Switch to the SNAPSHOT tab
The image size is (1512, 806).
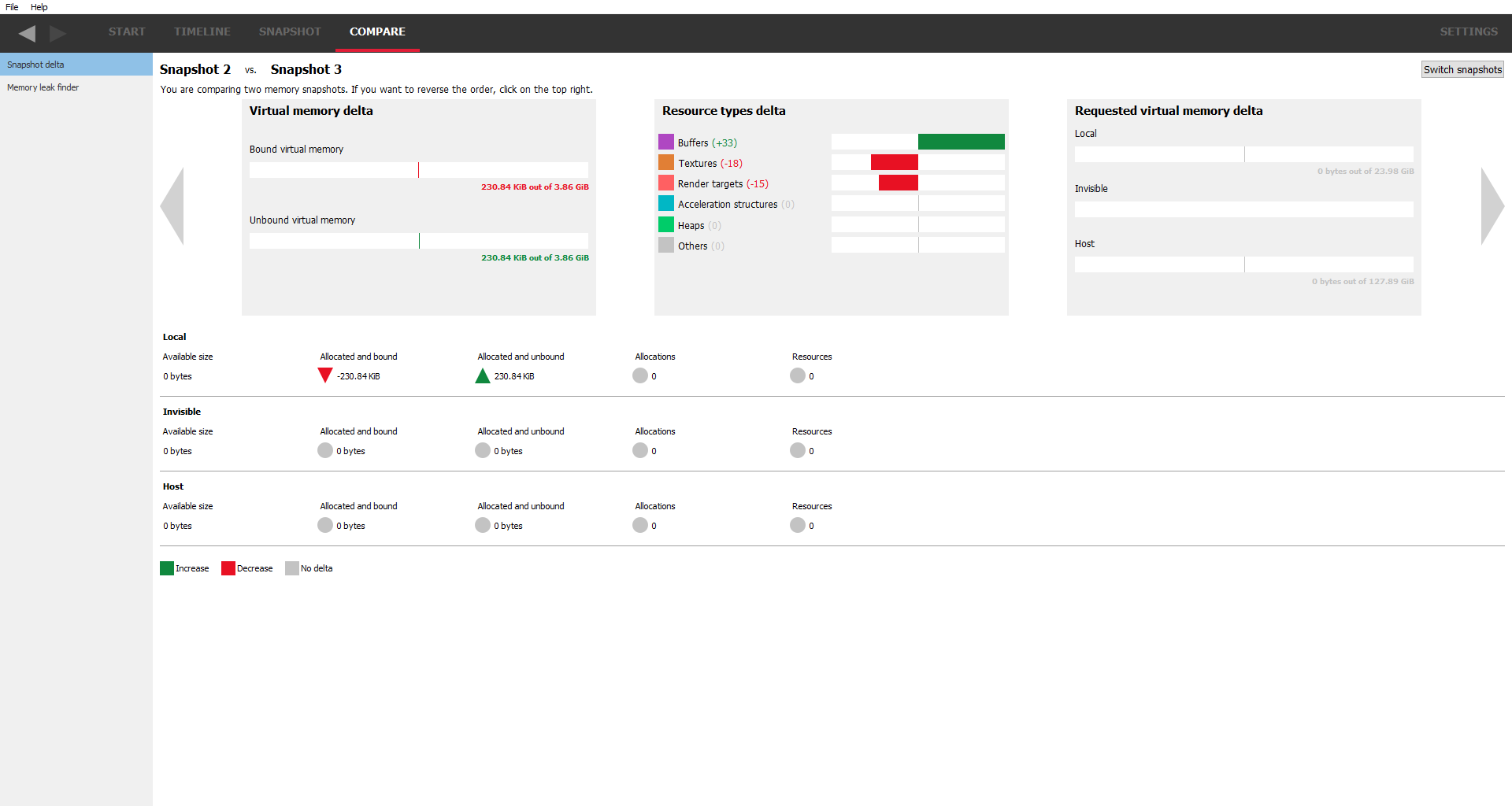point(290,32)
